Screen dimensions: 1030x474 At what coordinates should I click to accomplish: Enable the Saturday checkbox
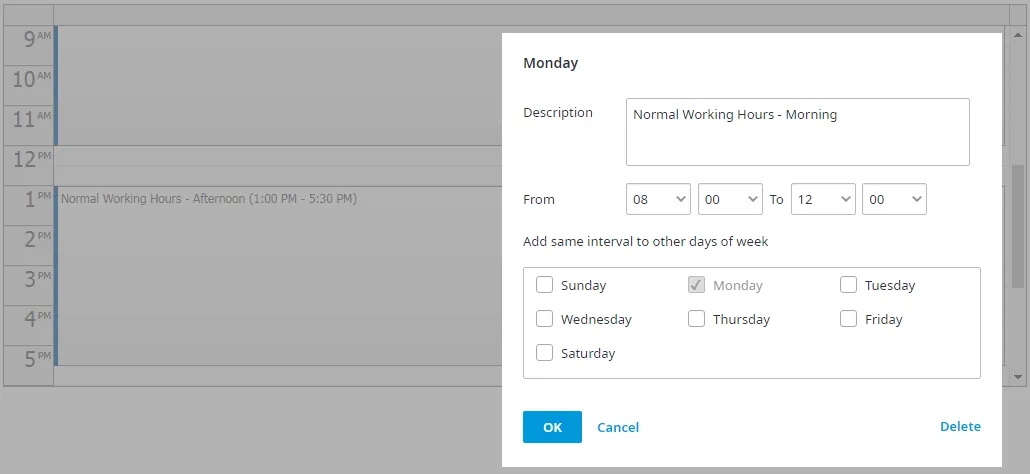click(544, 353)
